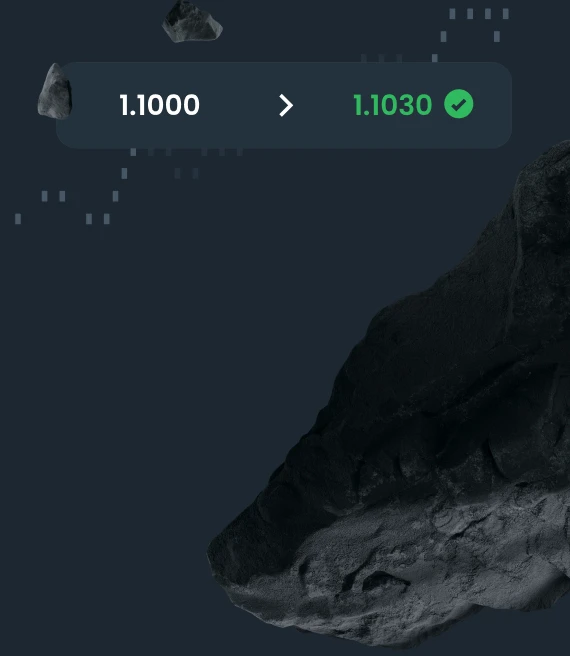Screen dimensions: 570x656
Task: Click the row of four pixel dots top right
Action: pyautogui.click(x=479, y=14)
